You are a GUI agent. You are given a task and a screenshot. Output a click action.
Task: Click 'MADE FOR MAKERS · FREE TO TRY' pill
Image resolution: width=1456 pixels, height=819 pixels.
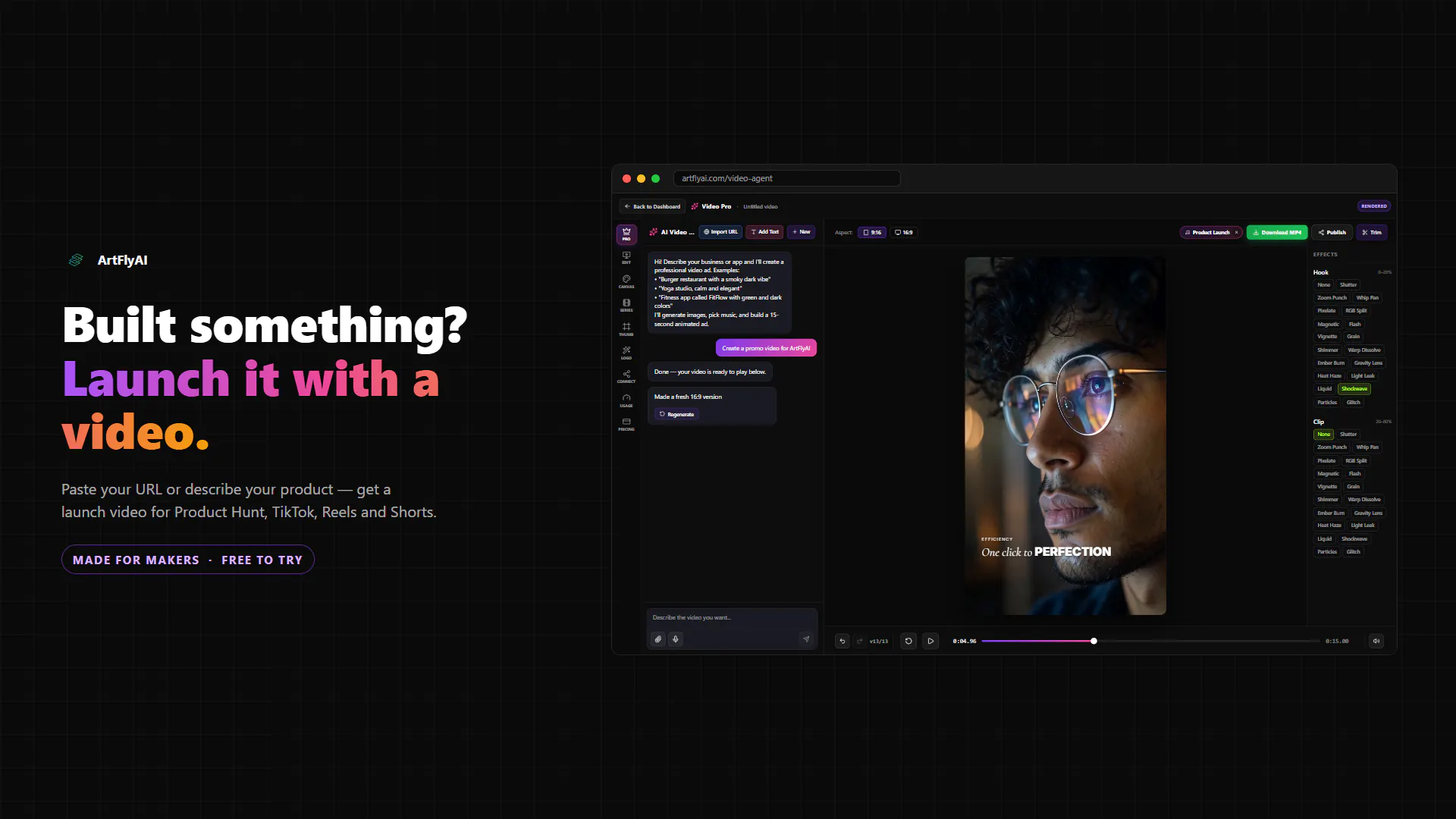click(x=188, y=560)
